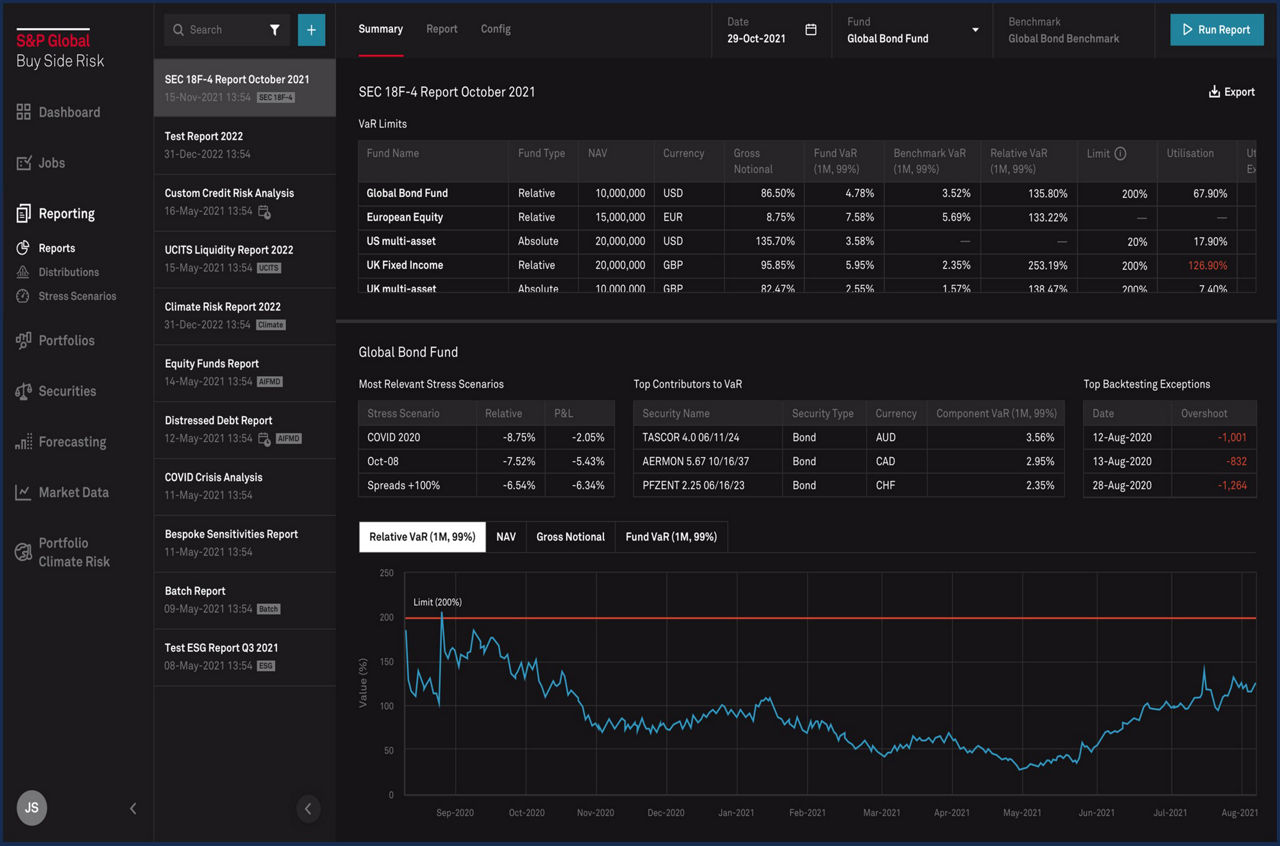Click the search magnifier icon
Screen dimensions: 1280x846
point(179,30)
